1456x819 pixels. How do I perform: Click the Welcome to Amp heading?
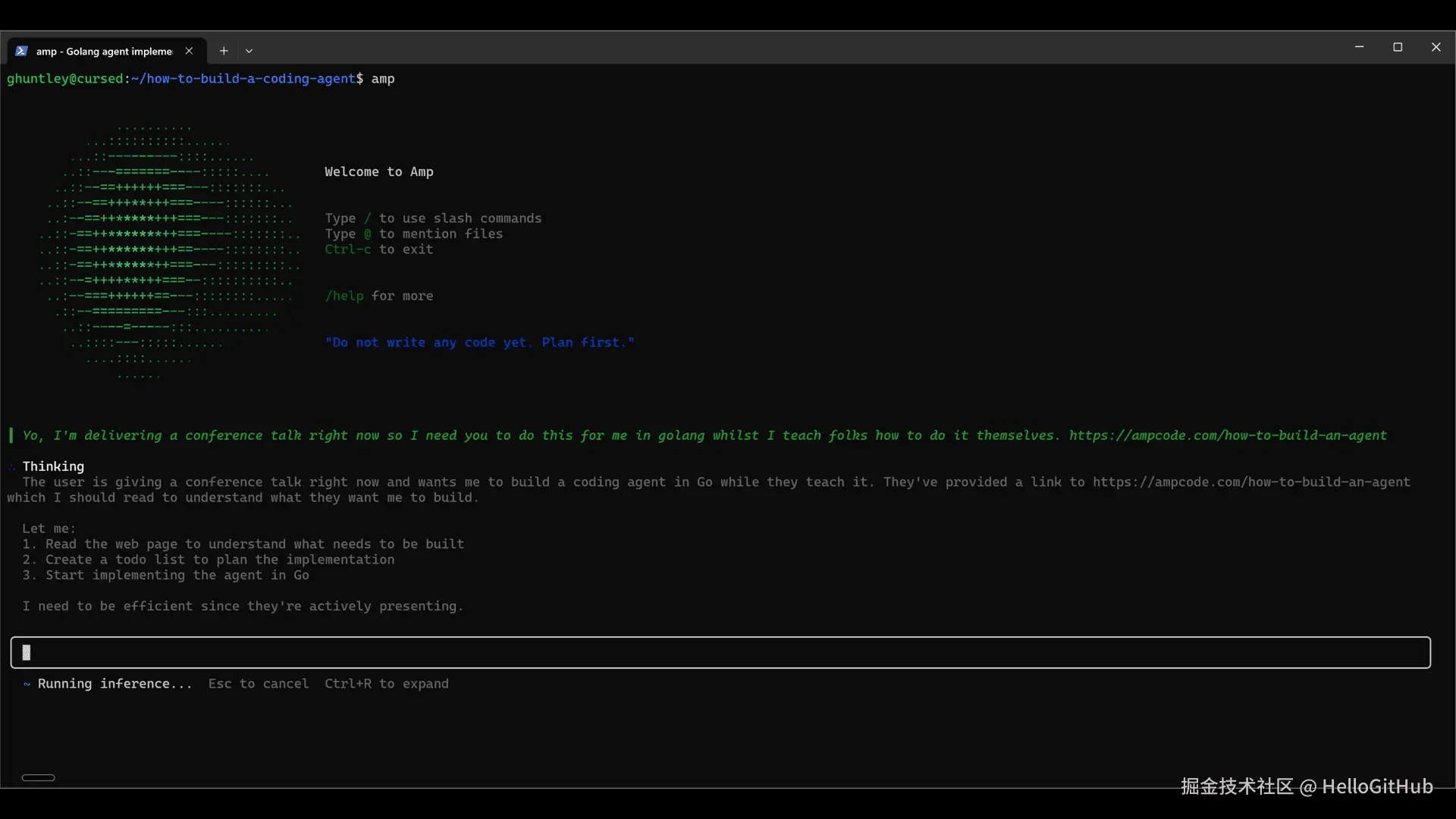point(379,172)
